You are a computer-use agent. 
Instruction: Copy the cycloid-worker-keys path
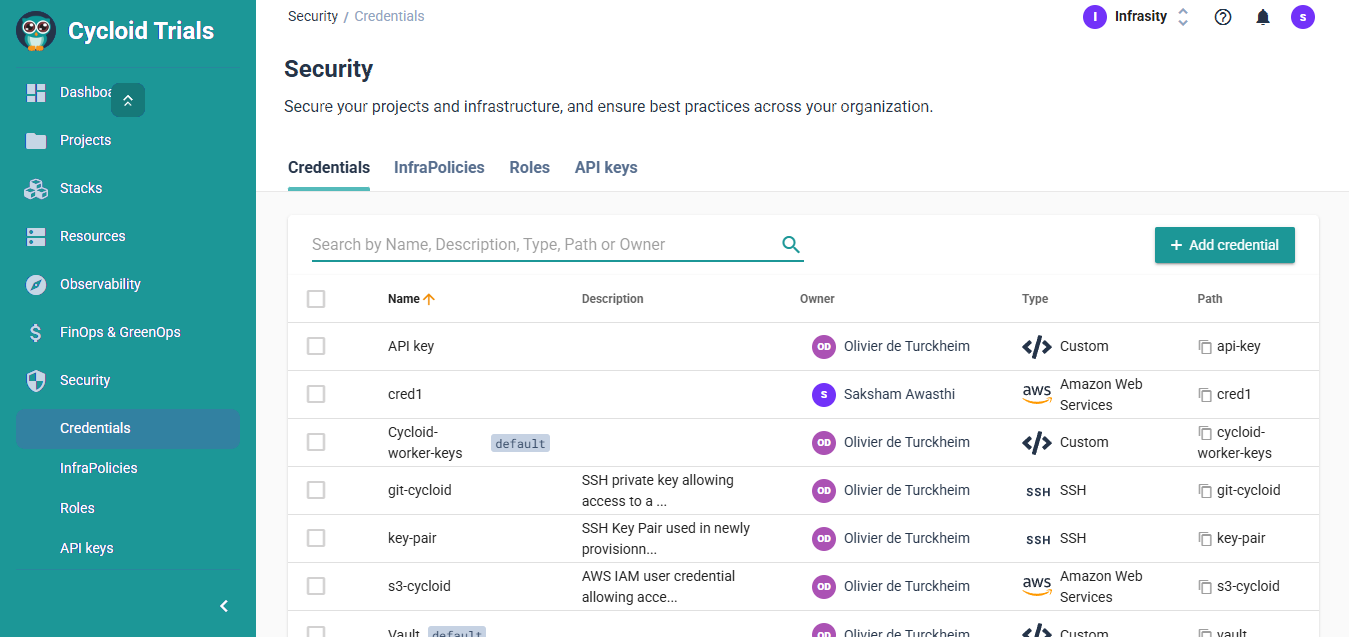(1205, 433)
